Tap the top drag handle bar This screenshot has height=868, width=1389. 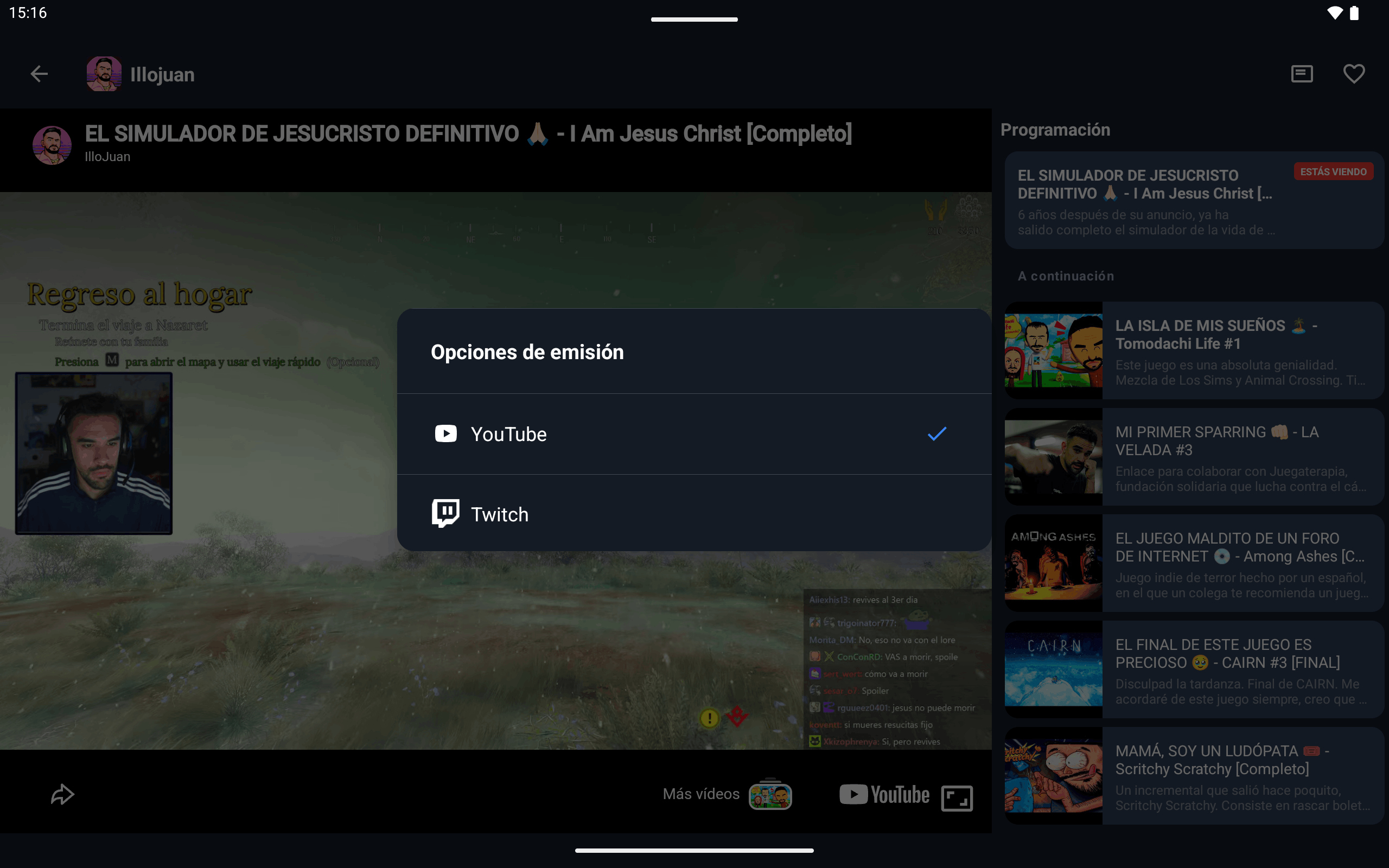pos(694,20)
